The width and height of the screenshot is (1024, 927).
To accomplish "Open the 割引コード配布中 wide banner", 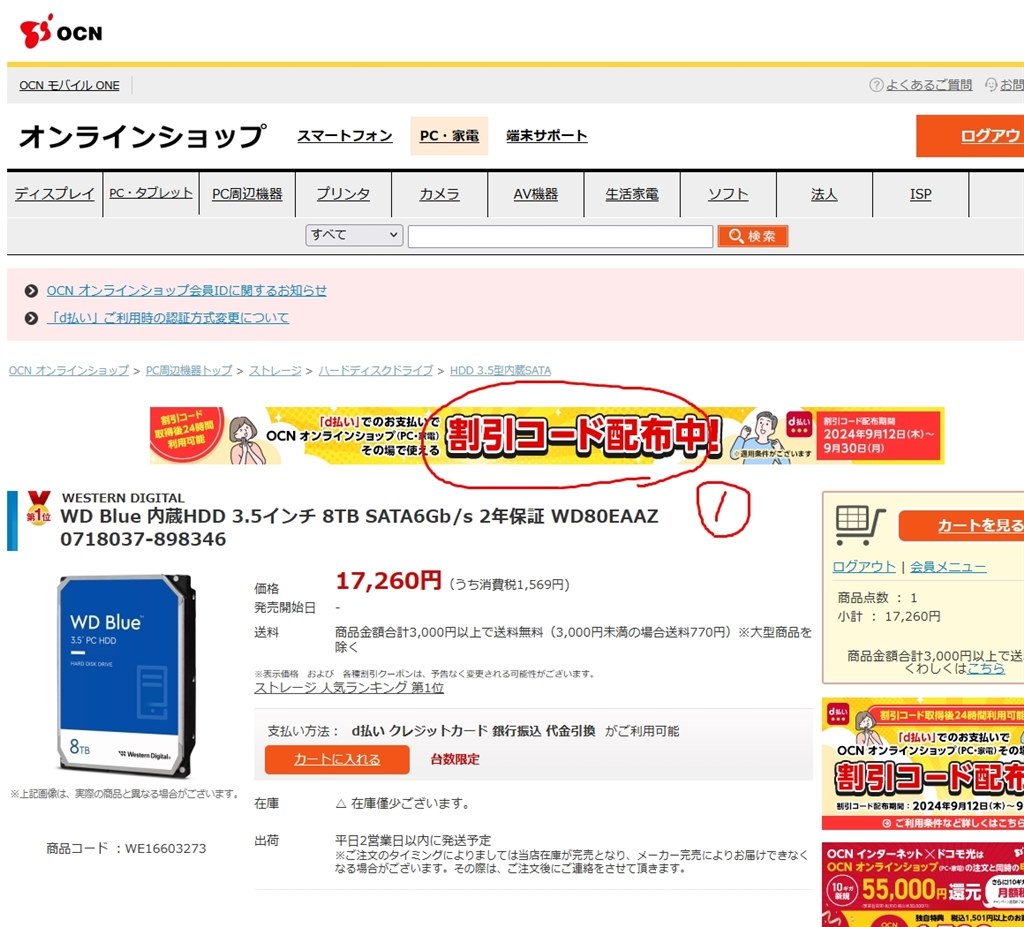I will 547,435.
